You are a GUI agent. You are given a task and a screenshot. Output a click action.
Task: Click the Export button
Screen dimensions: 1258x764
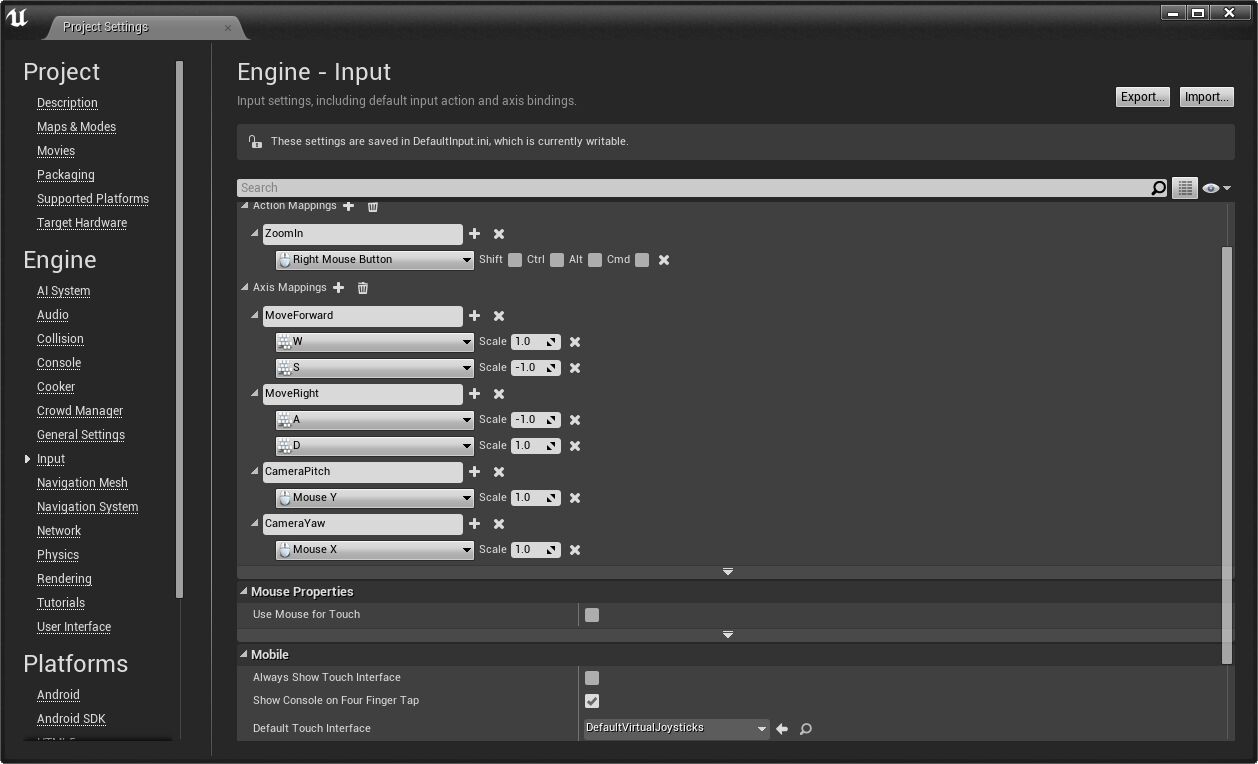[x=1141, y=96]
